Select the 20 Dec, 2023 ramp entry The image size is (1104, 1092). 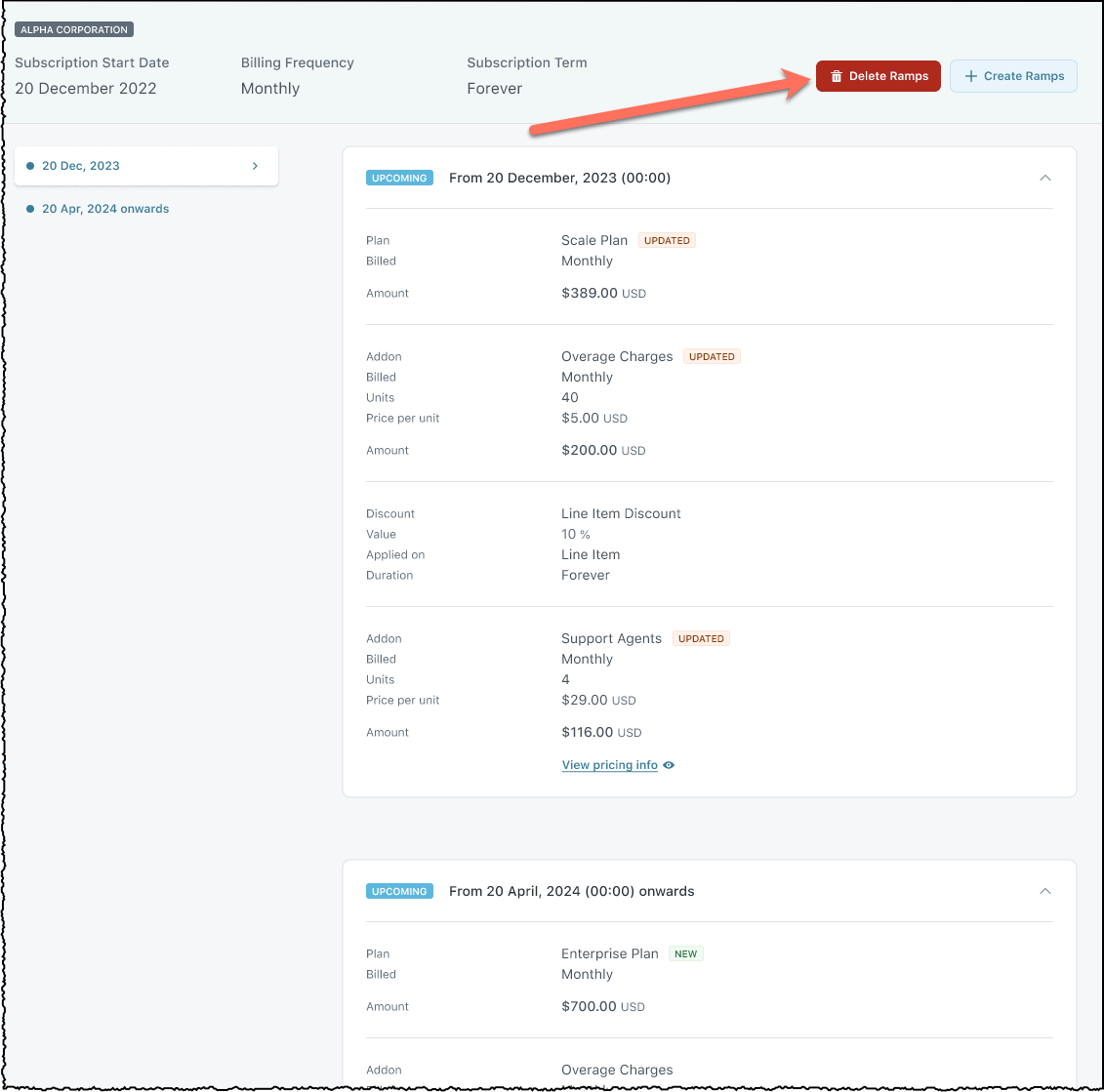81,166
